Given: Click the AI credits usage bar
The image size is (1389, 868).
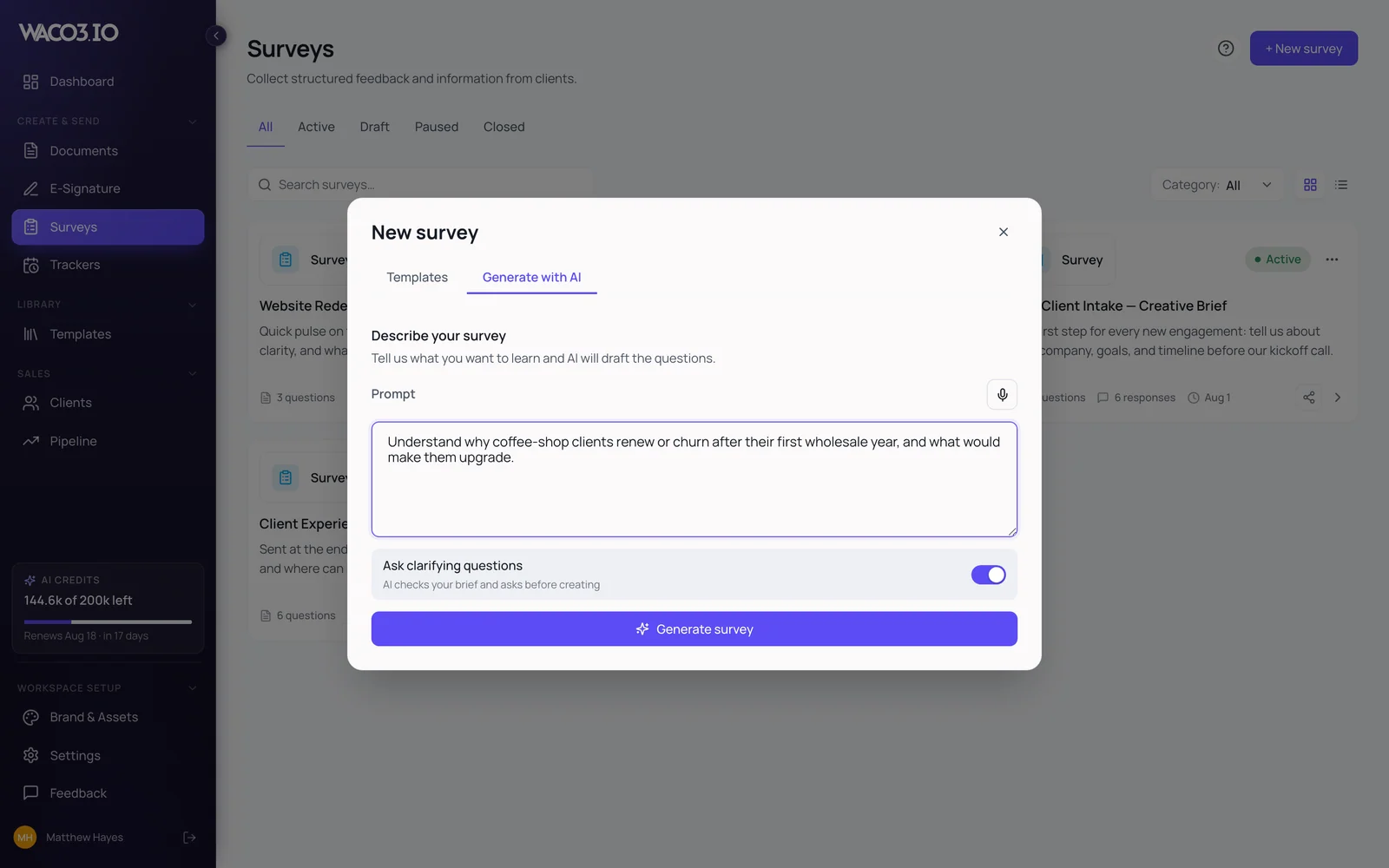Looking at the screenshot, I should tap(108, 621).
